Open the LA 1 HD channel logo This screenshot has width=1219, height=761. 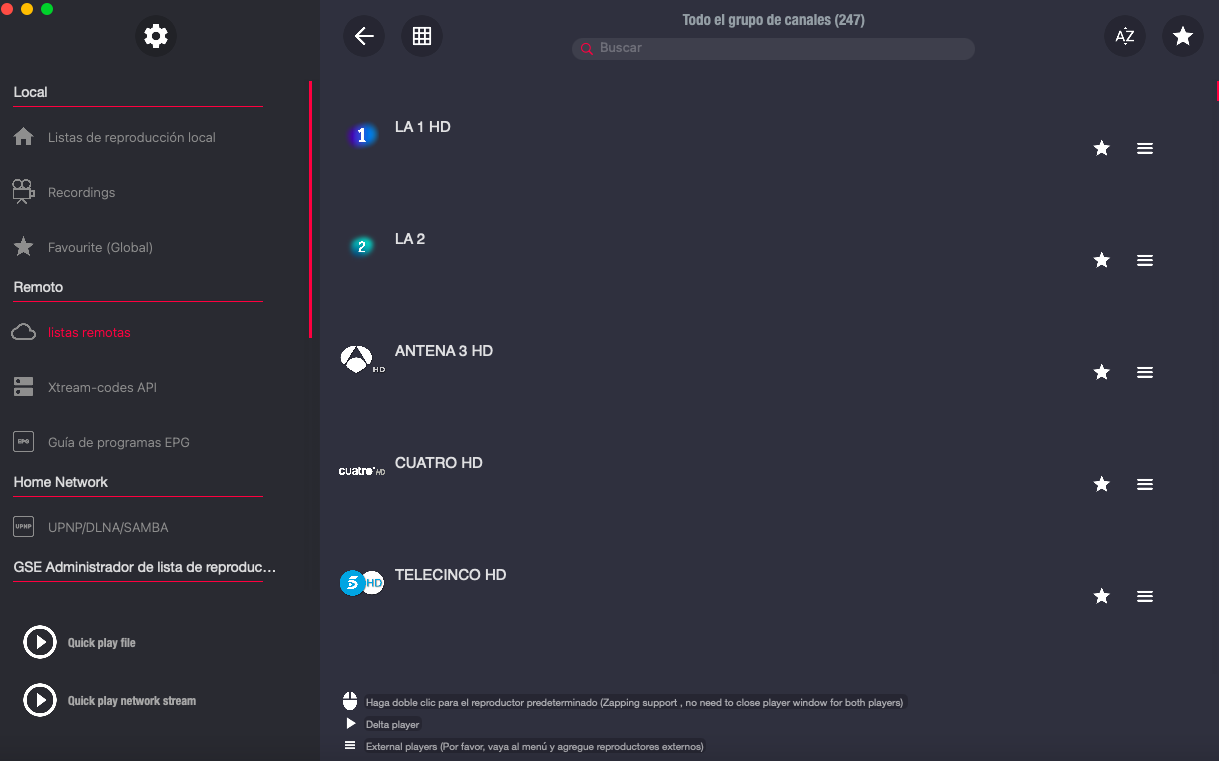click(362, 136)
